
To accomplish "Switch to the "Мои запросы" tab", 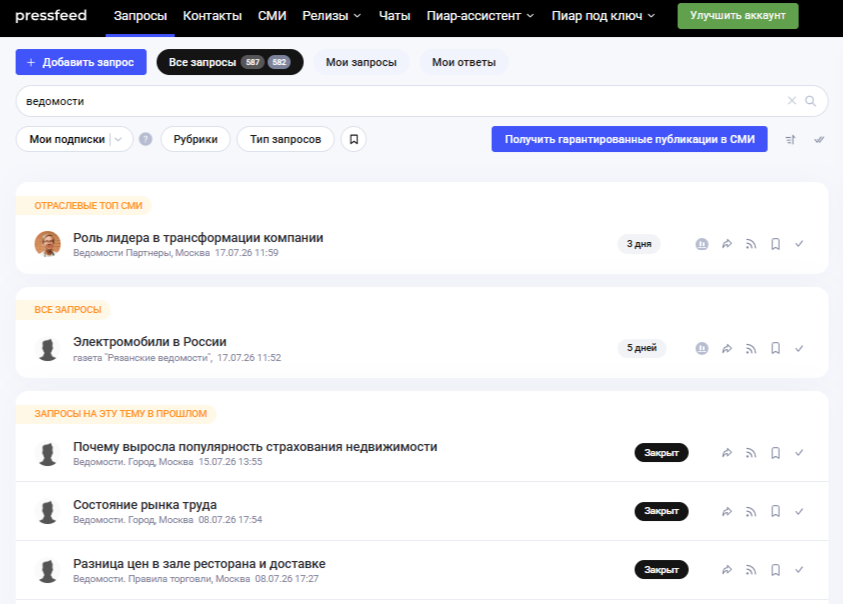I will tap(361, 62).
